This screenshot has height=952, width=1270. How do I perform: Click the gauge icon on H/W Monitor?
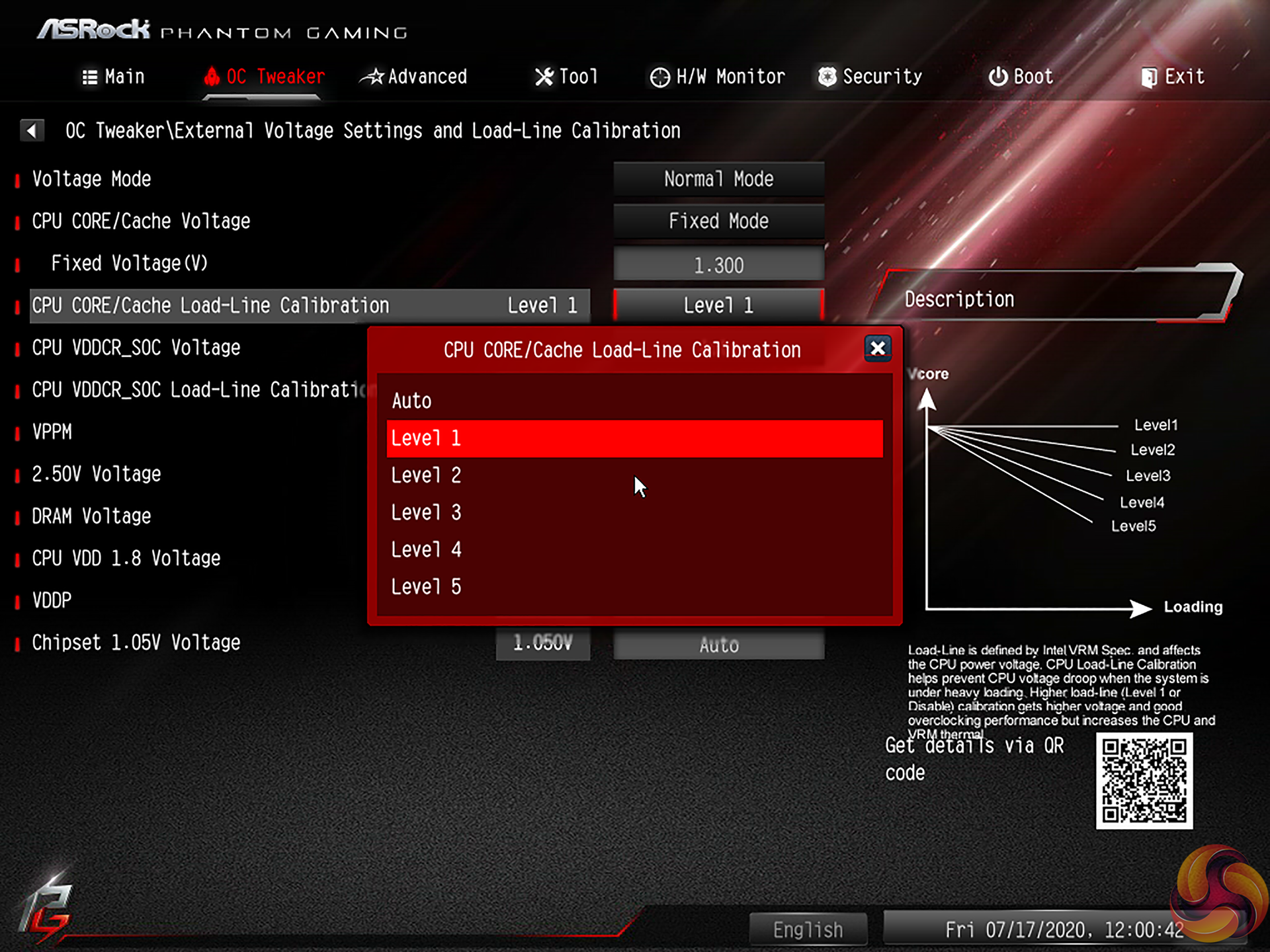(x=659, y=77)
